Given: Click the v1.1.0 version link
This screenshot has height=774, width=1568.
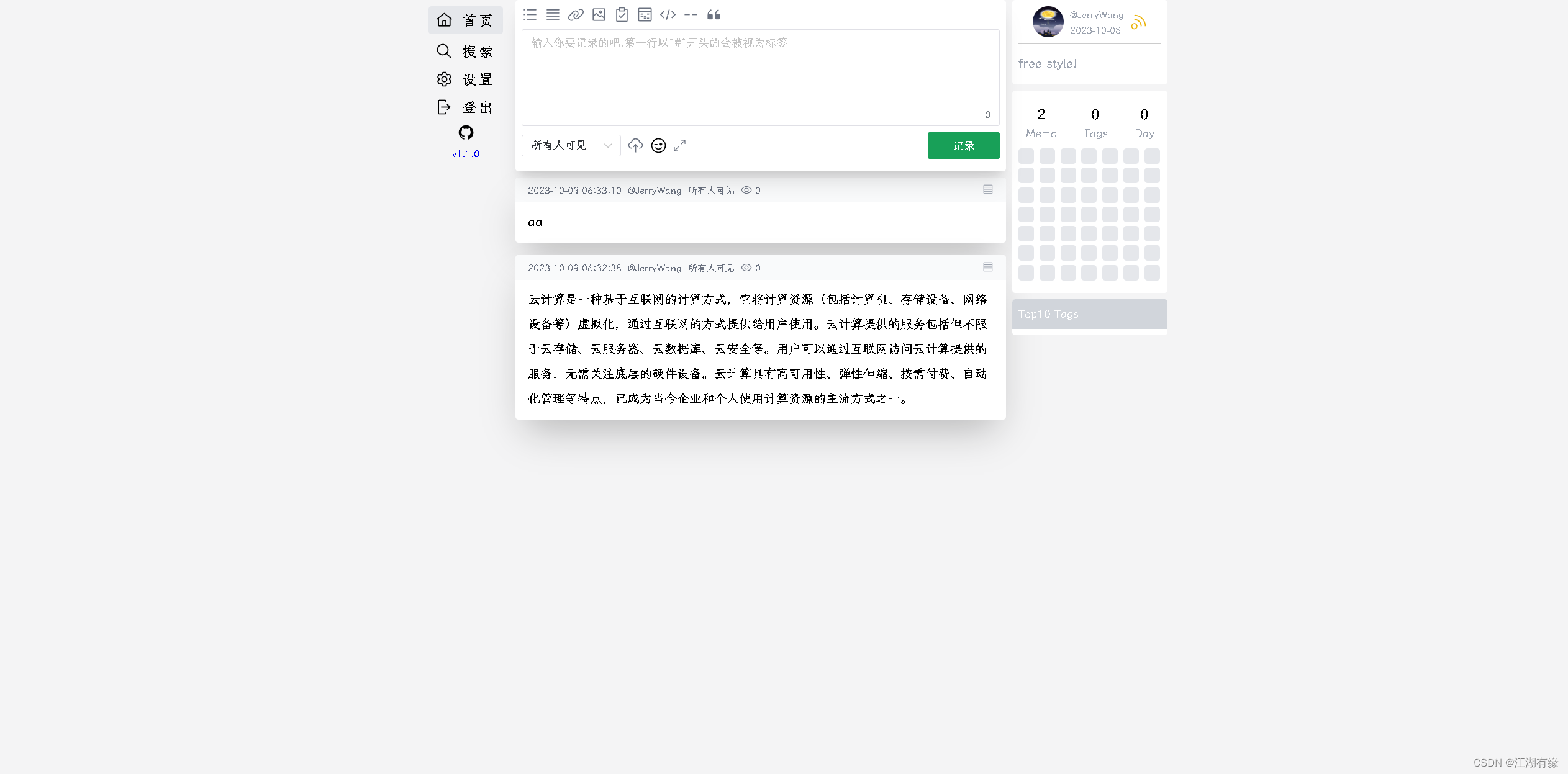Looking at the screenshot, I should (x=465, y=153).
